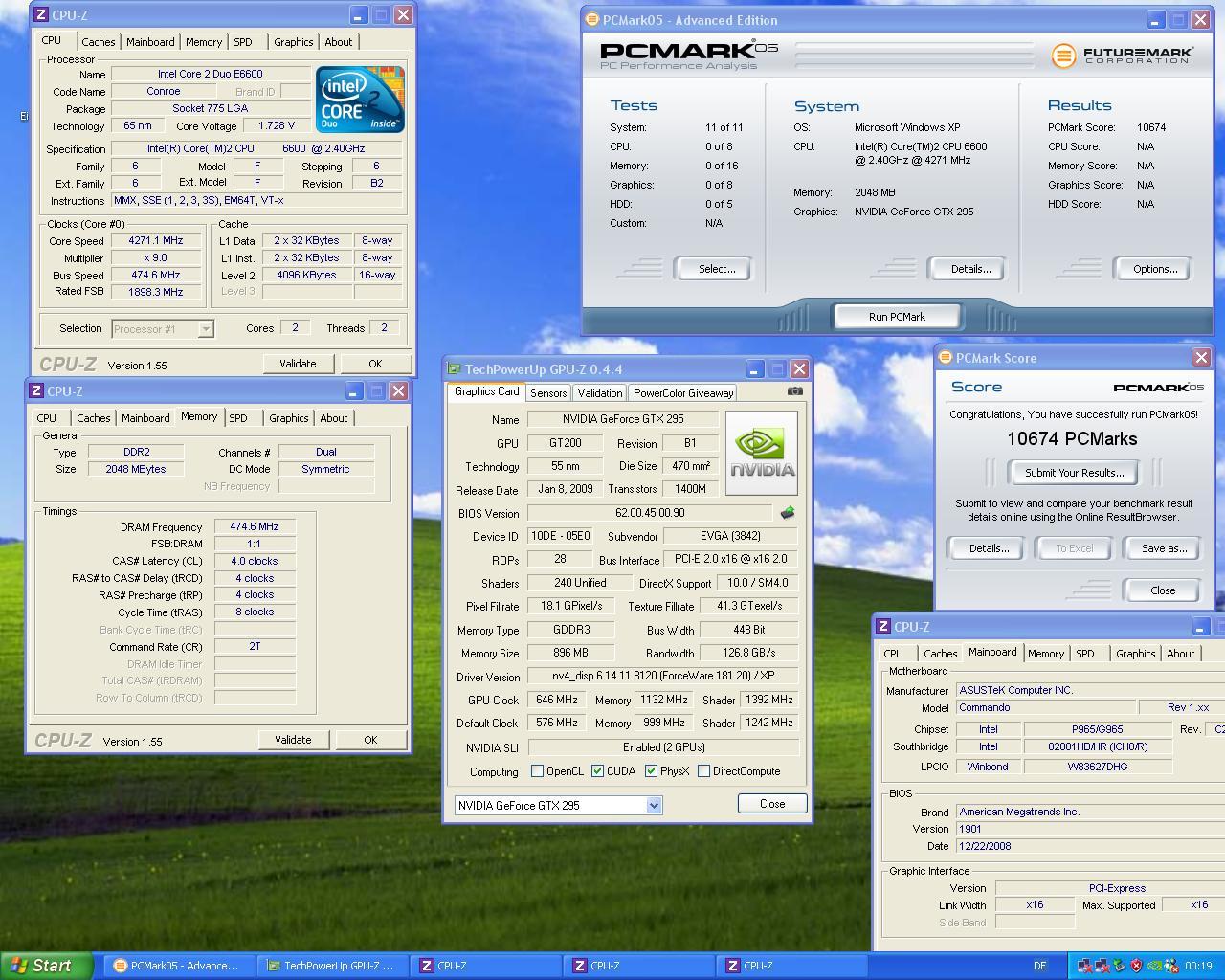1225x980 pixels.
Task: Open the Caches tab in top CPU-Z
Action: 98,42
